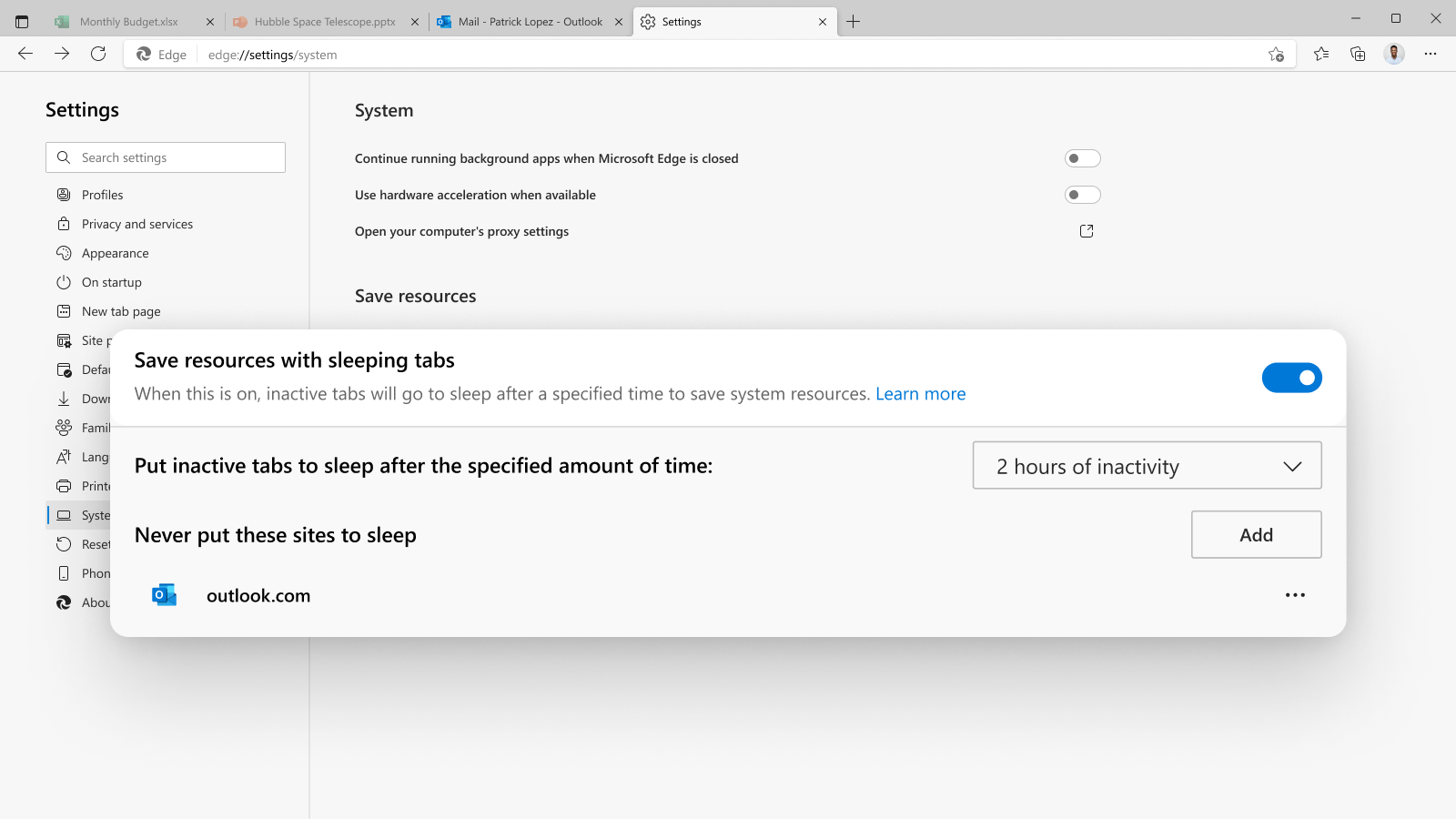Open the Favorites star list icon
Image resolution: width=1456 pixels, height=819 pixels.
coord(1321,54)
